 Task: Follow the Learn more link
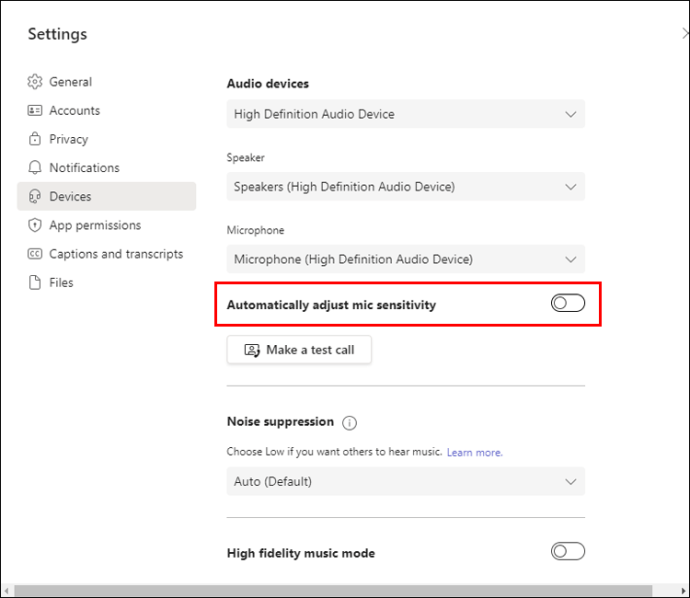point(474,452)
